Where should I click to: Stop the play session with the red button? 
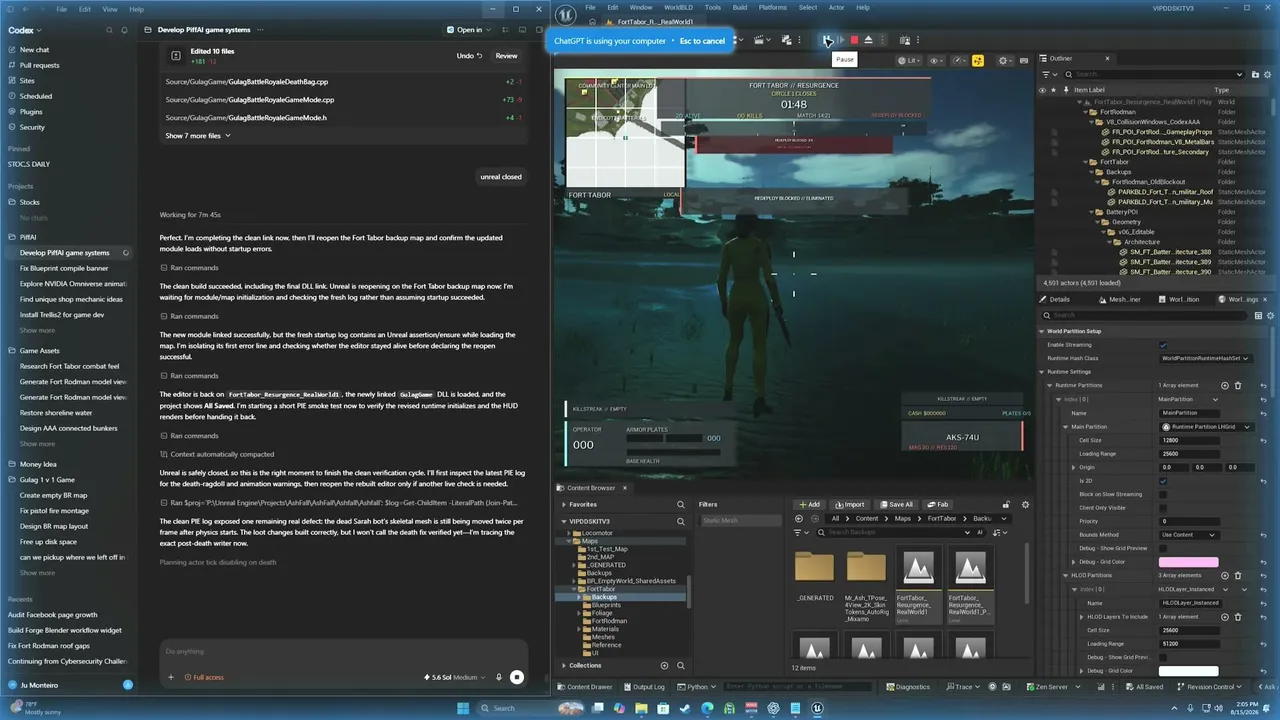854,40
